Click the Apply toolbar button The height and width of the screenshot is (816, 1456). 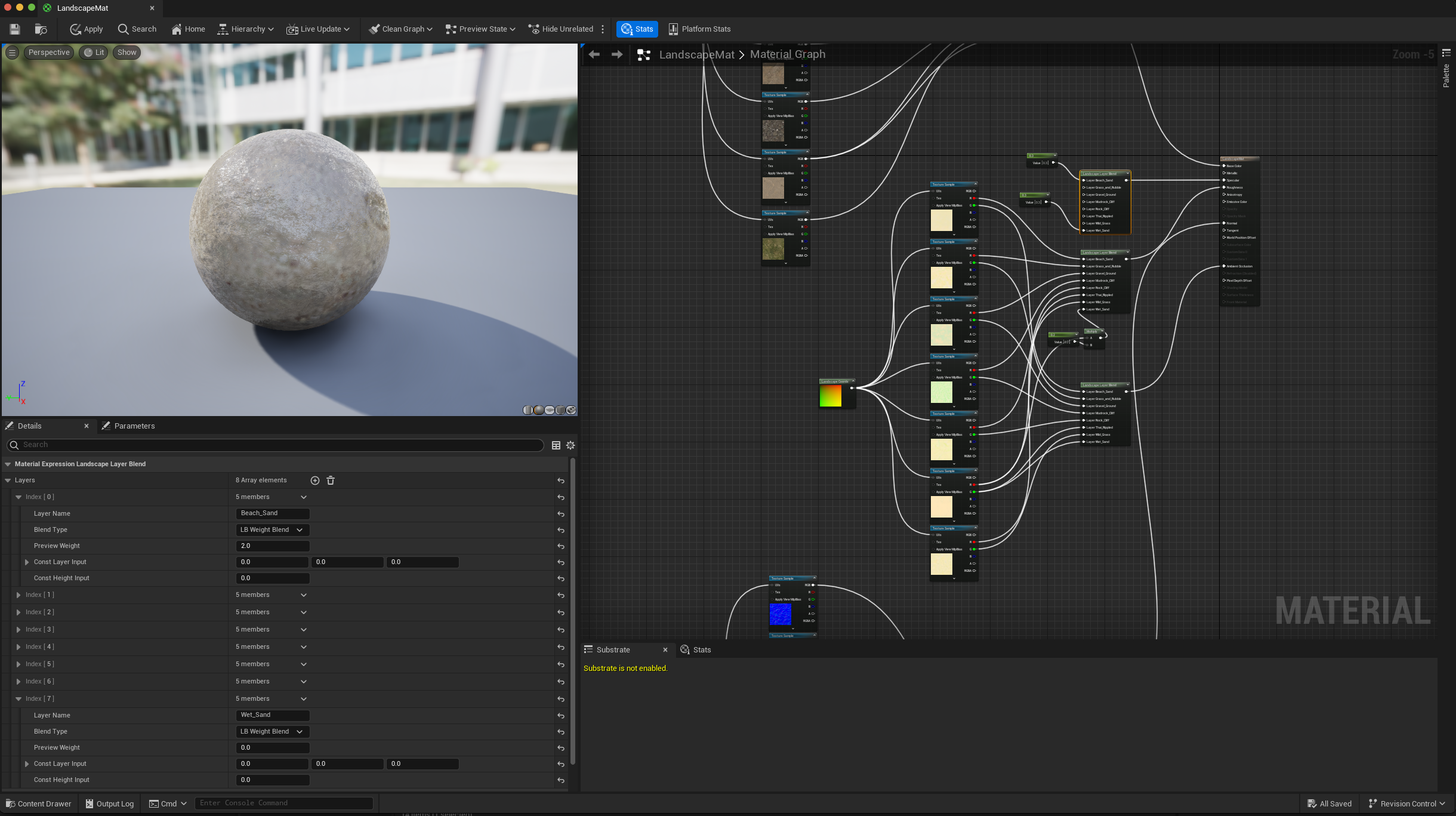pyautogui.click(x=86, y=29)
